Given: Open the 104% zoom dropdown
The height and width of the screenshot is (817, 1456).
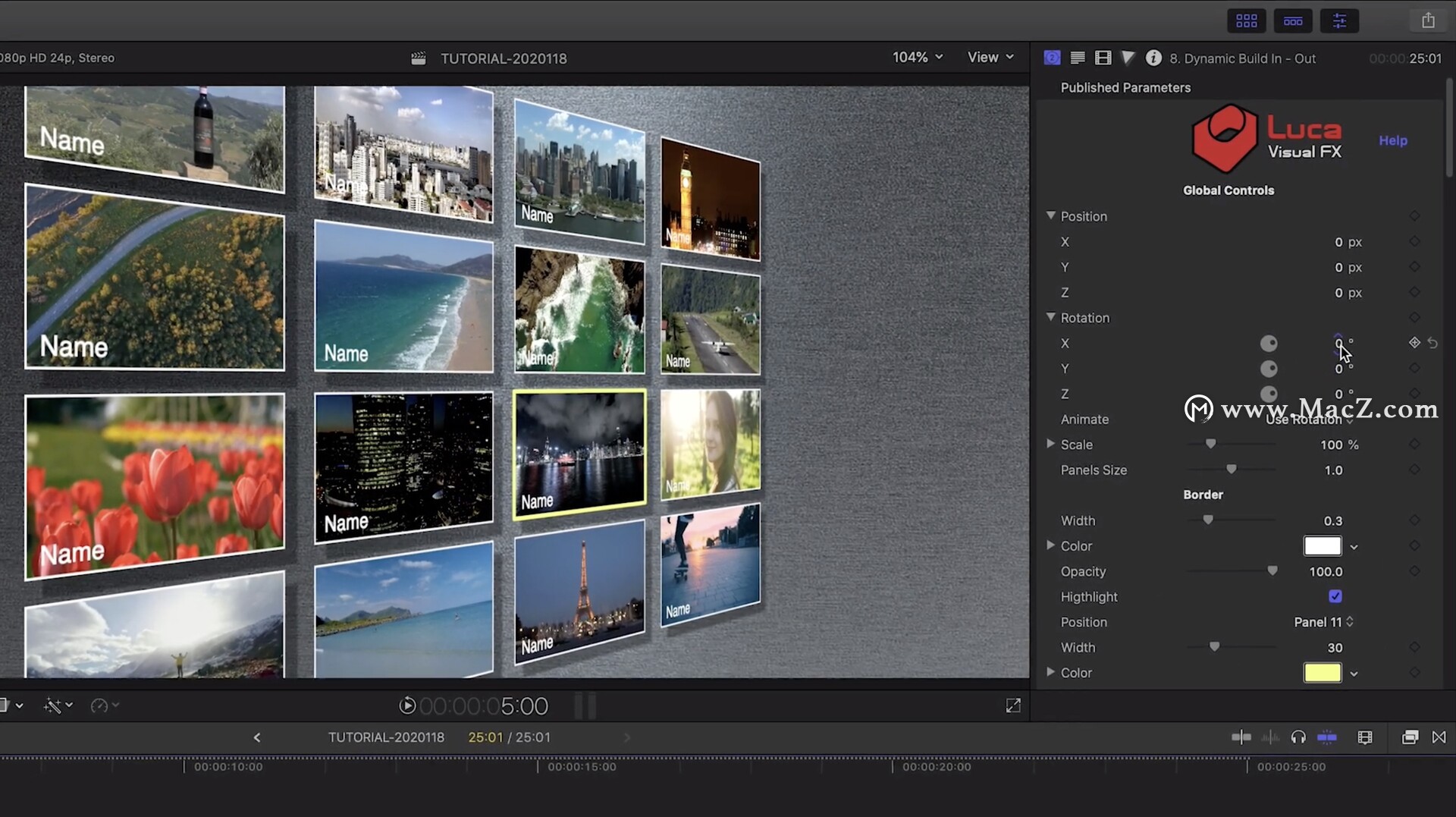Looking at the screenshot, I should pyautogui.click(x=918, y=58).
